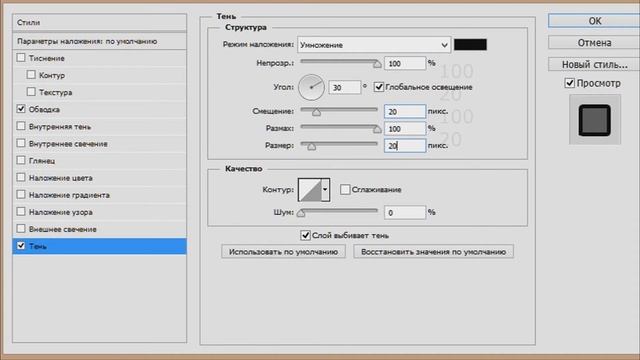Uncheck the Обводка checkbox

[x=21, y=109]
